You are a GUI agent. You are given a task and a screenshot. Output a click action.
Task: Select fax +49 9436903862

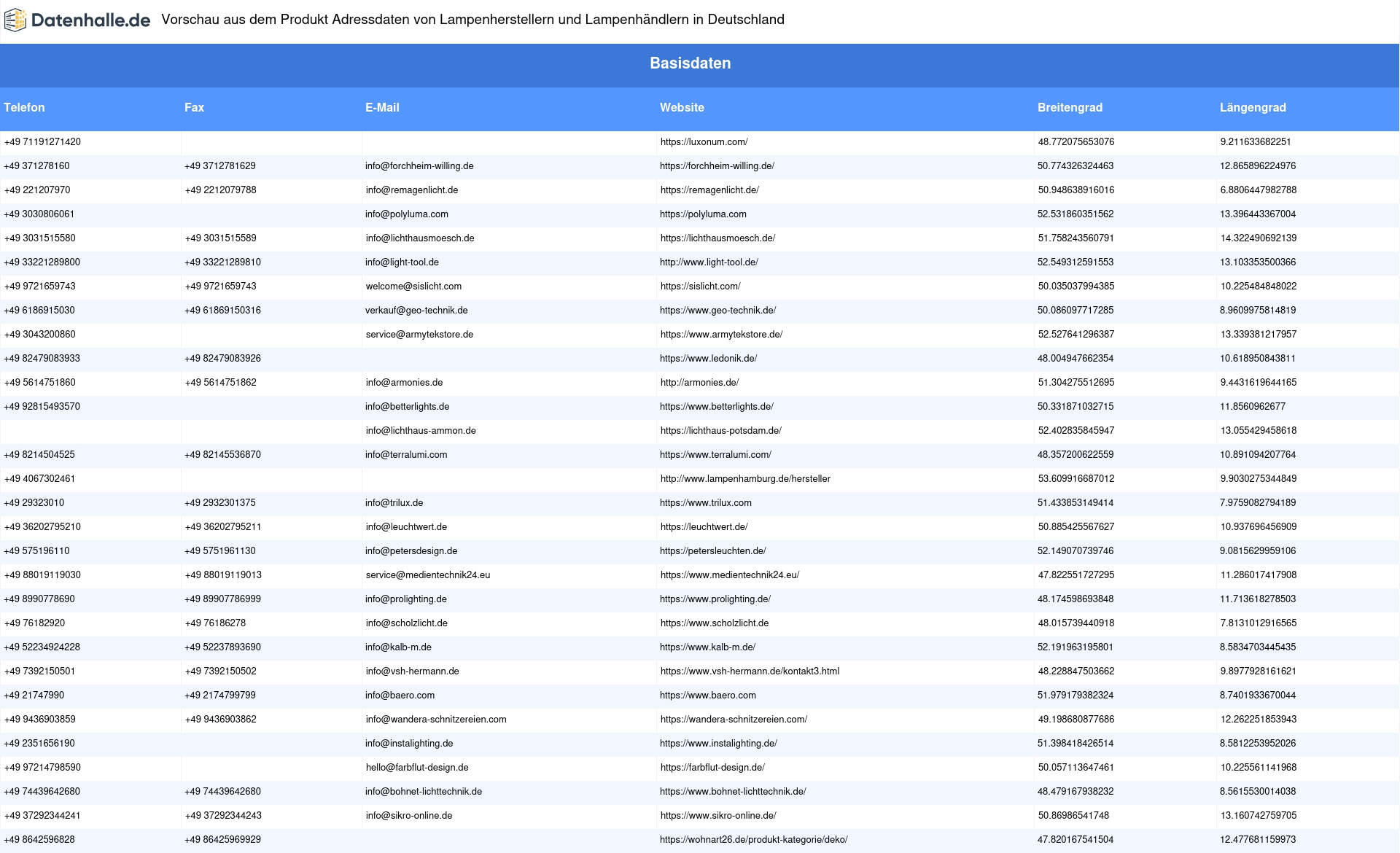click(220, 720)
